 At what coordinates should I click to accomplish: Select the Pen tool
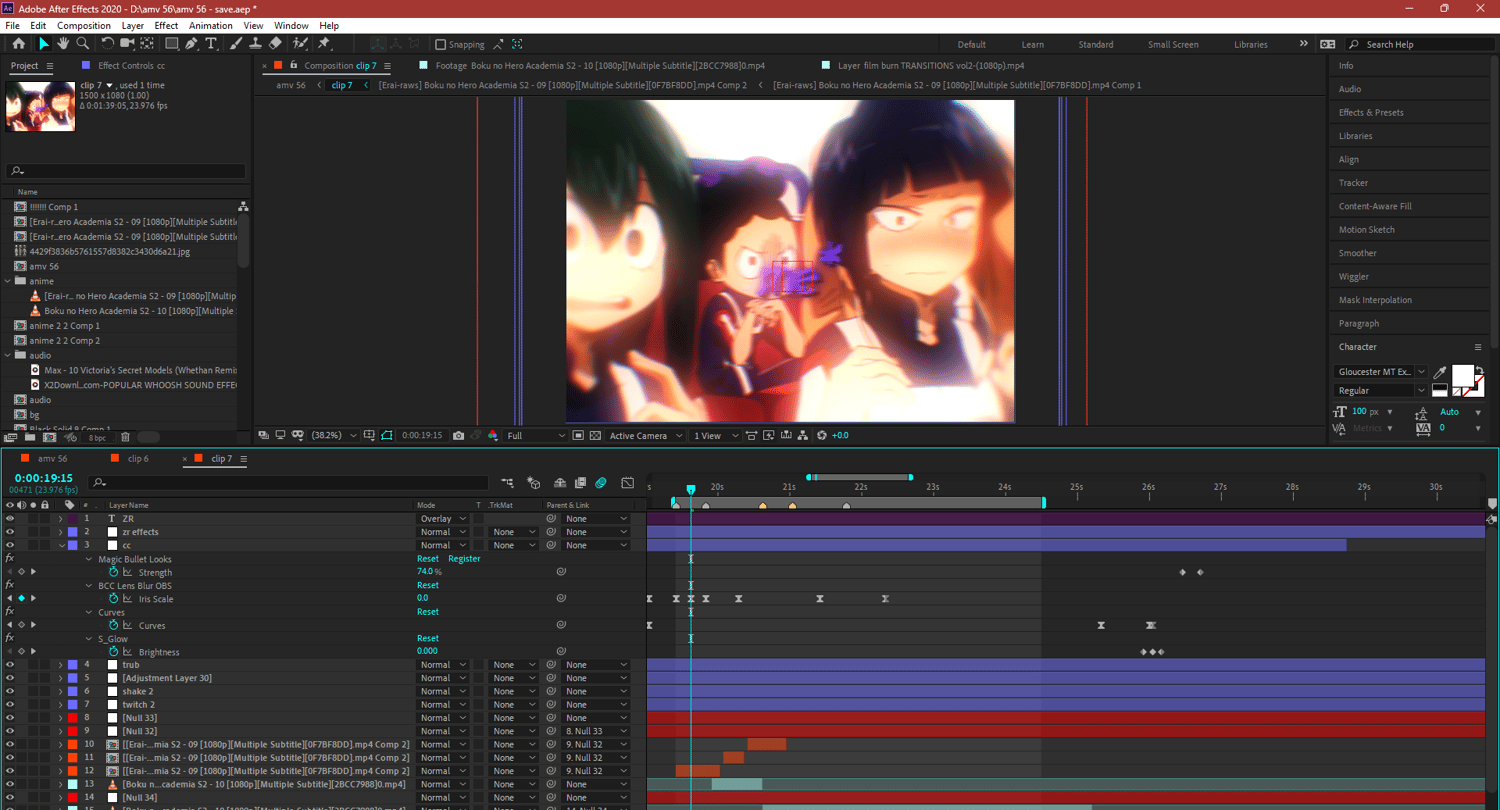[192, 44]
